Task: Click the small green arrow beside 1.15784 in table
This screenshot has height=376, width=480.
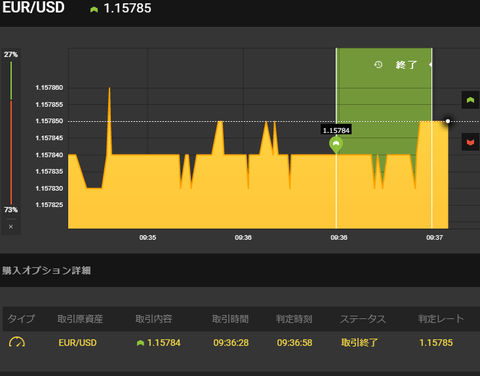Action: [x=140, y=343]
